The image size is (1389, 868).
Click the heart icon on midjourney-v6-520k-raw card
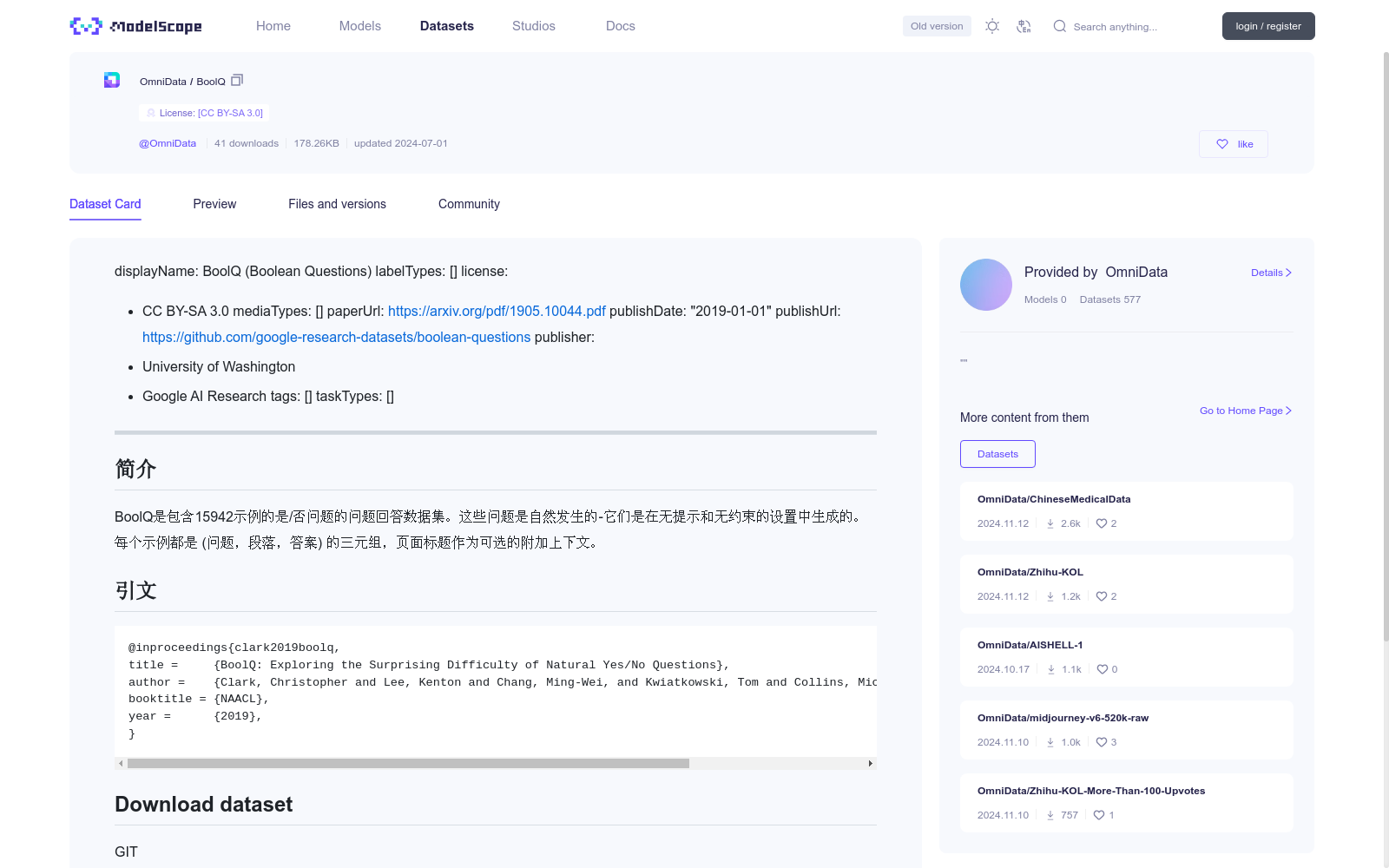[x=1102, y=742]
